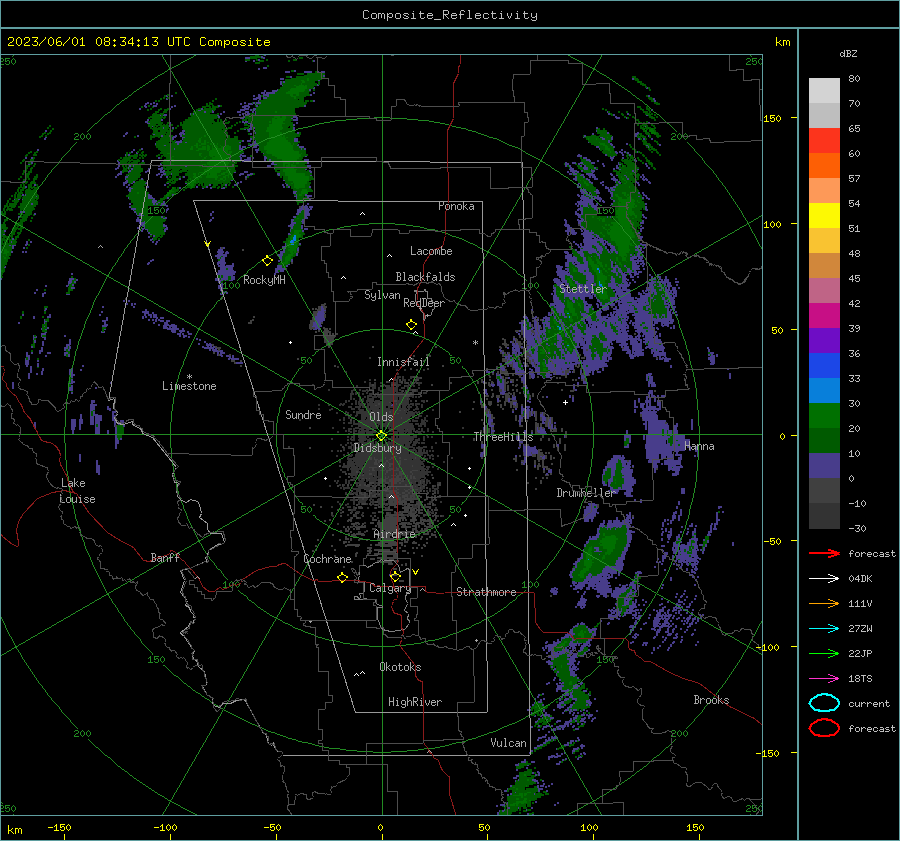The image size is (900, 841).
Task: Click the bright blue 33 dBZ swatch
Action: tap(824, 366)
